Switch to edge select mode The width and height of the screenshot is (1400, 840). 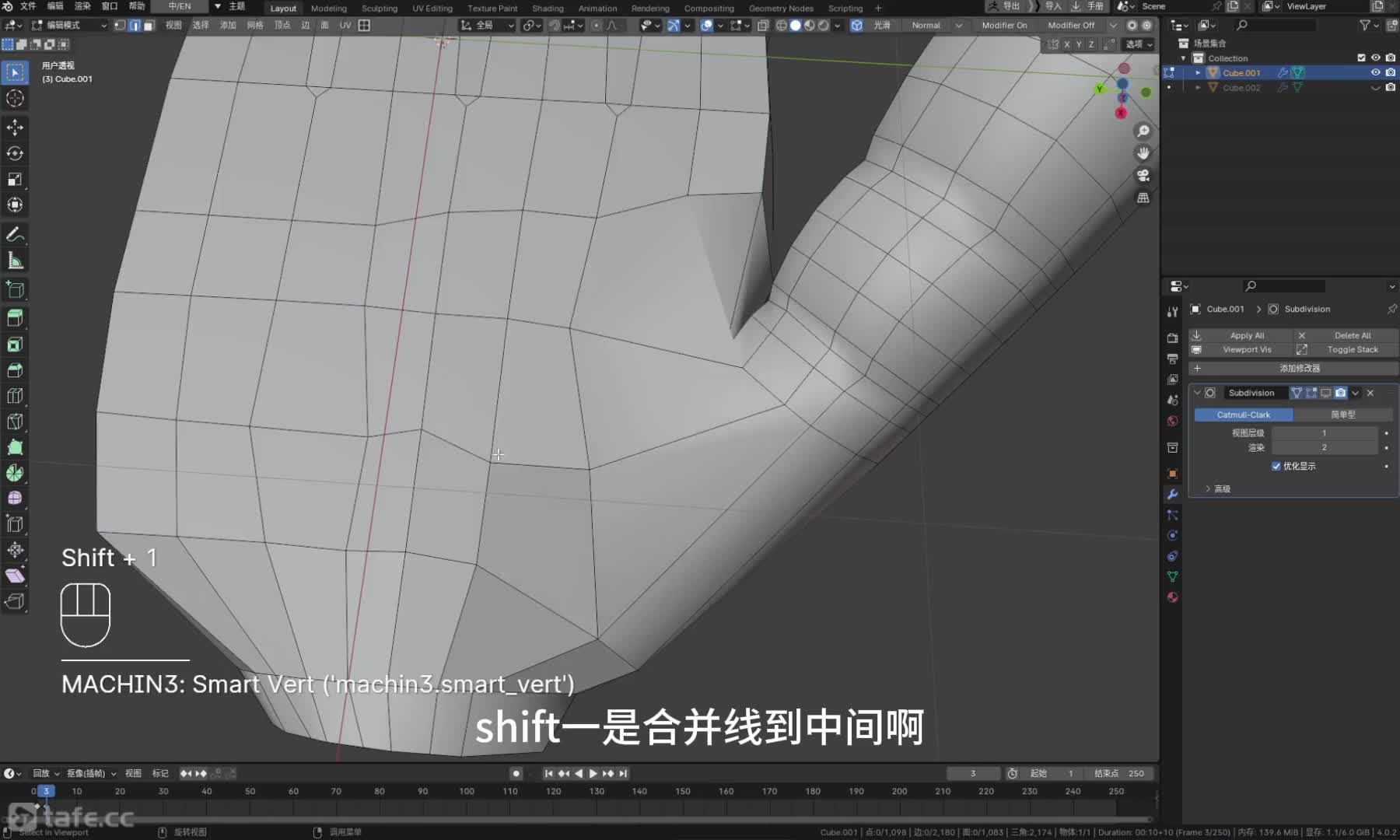(134, 25)
